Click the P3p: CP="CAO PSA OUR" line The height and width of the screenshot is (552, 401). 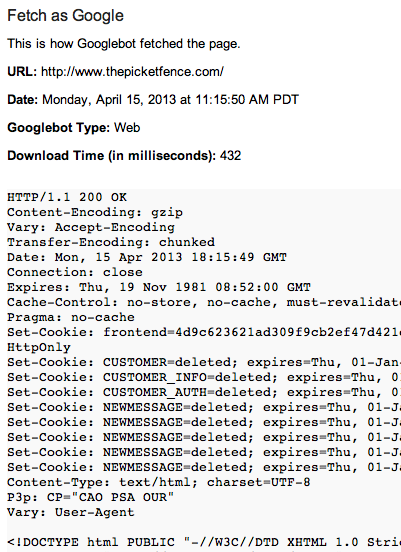91,497
